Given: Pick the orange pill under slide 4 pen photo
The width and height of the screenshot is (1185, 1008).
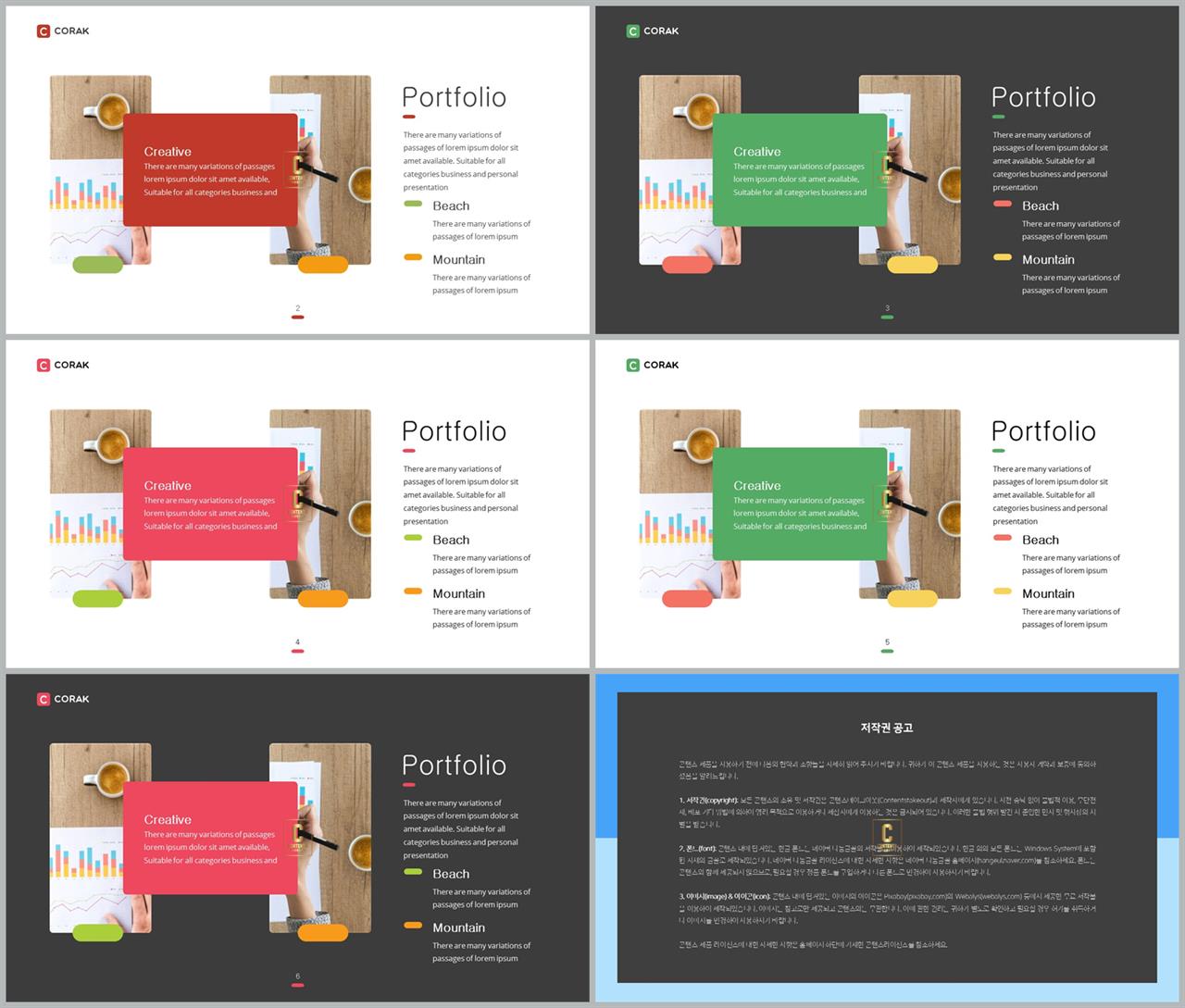Looking at the screenshot, I should point(323,599).
